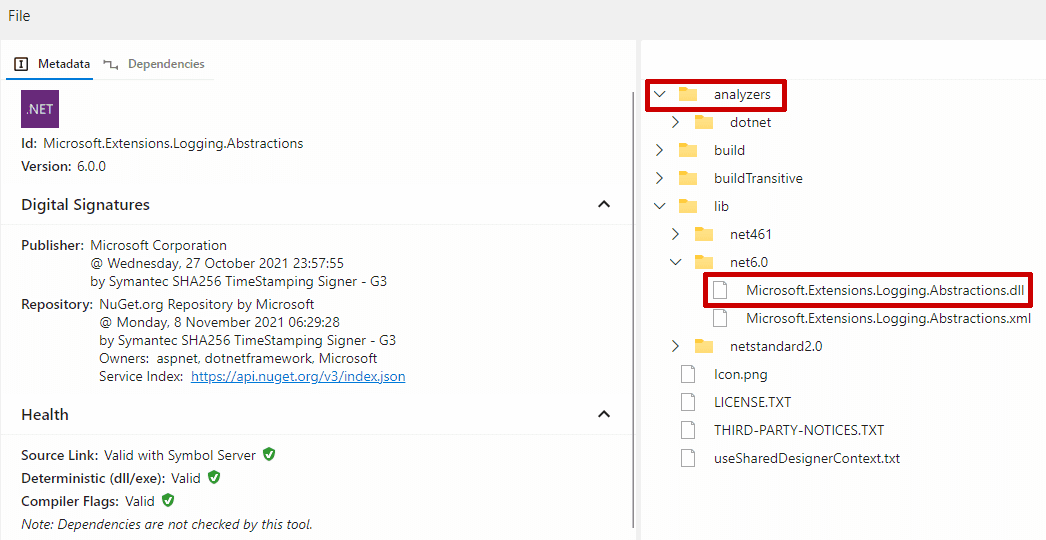Expand the netstandard2.0 folder chevron

pyautogui.click(x=675, y=346)
